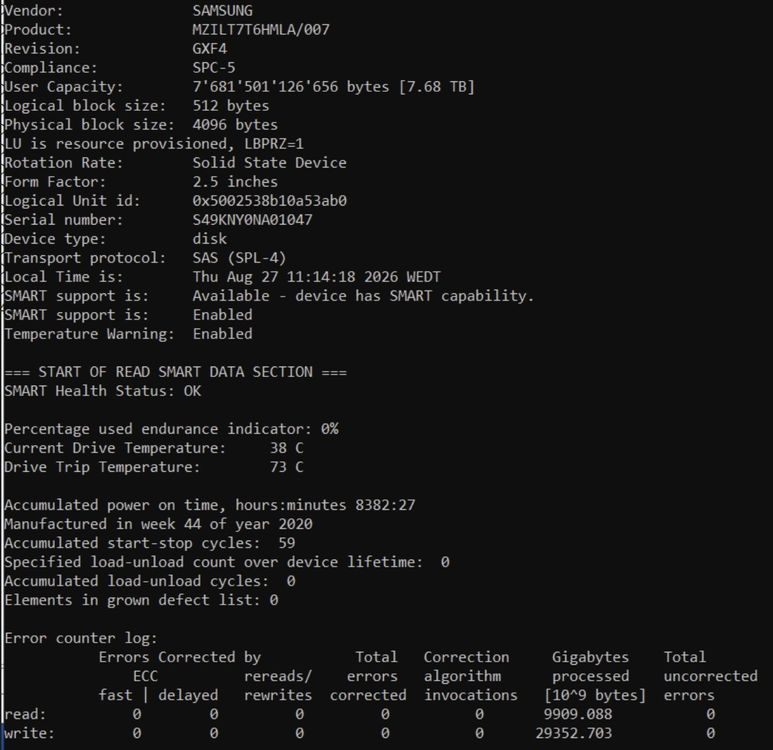Click the Error counter log heading
The image size is (773, 750).
point(81,638)
